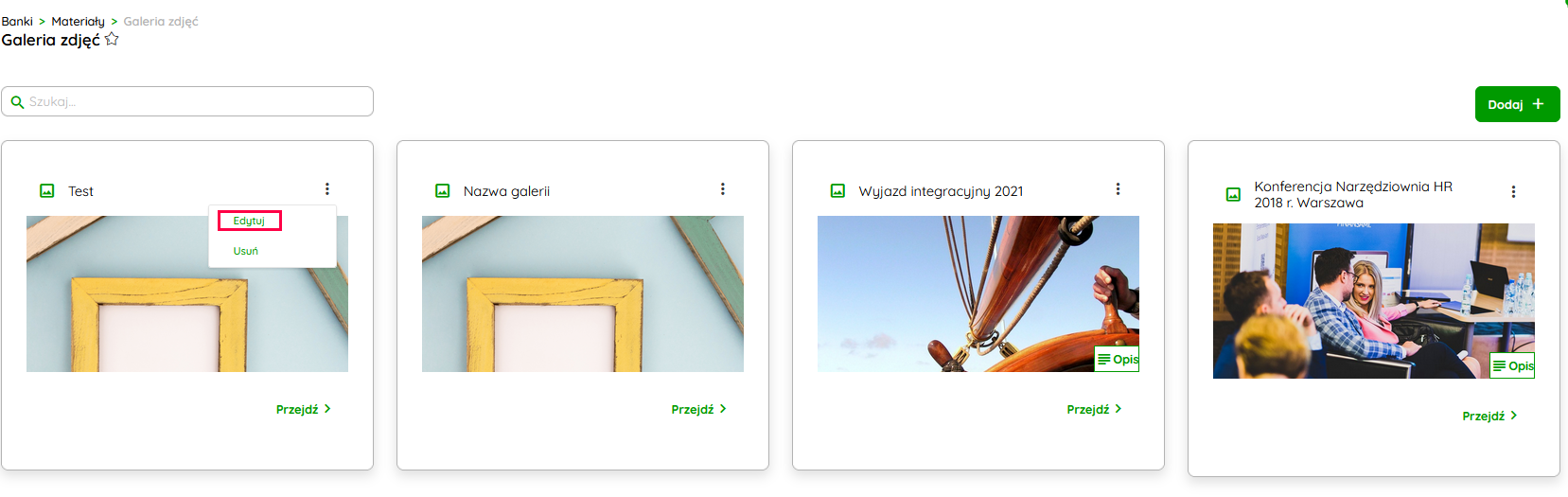Image resolution: width=1568 pixels, height=497 pixels.
Task: Show Opis on the conference photo
Action: click(x=1513, y=366)
